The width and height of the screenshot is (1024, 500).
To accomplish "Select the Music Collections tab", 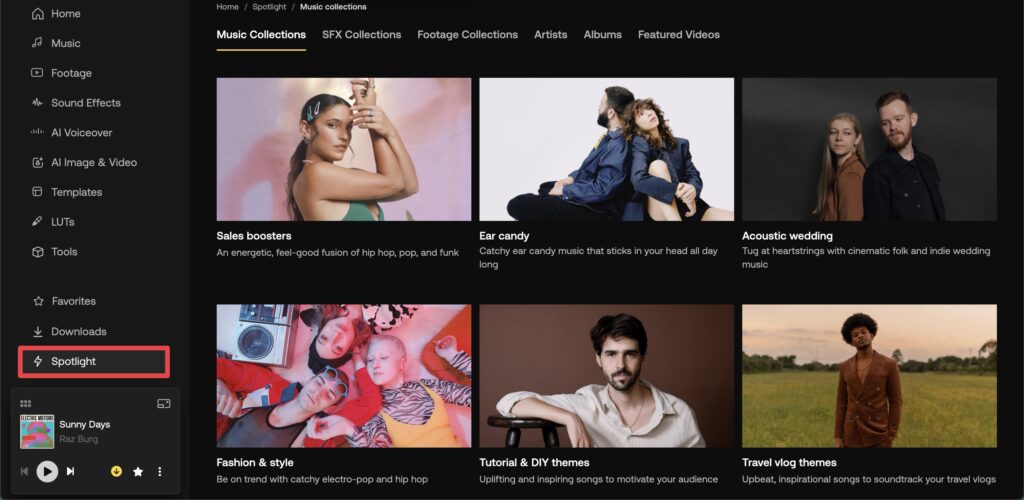I will point(261,35).
